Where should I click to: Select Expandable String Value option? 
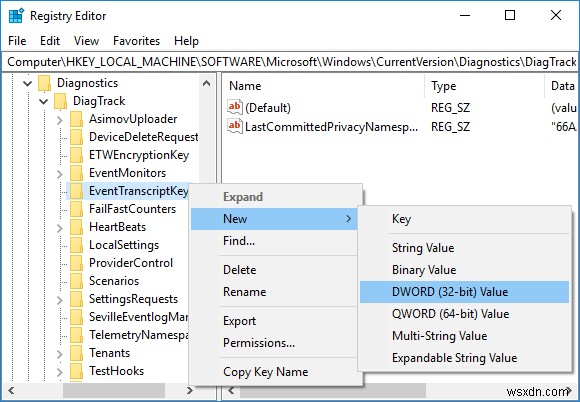(x=464, y=358)
